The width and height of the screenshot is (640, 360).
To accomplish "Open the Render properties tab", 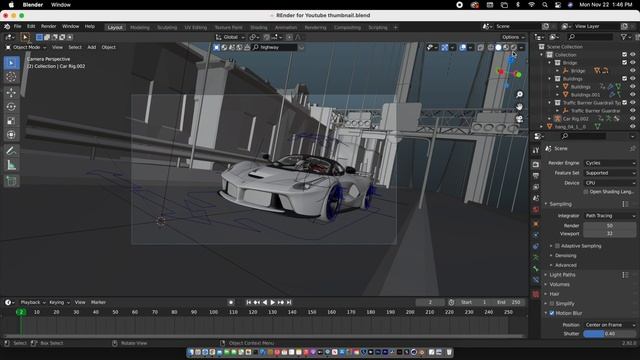I will (536, 164).
